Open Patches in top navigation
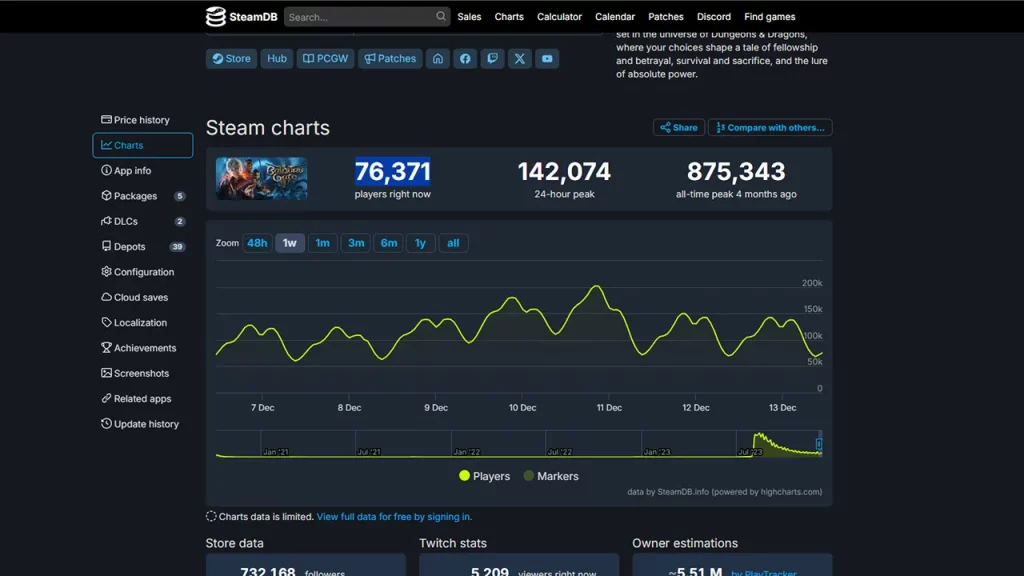Viewport: 1024px width, 576px height. (x=665, y=17)
